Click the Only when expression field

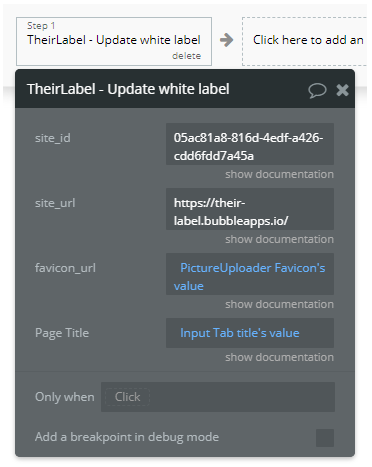[x=218, y=397]
